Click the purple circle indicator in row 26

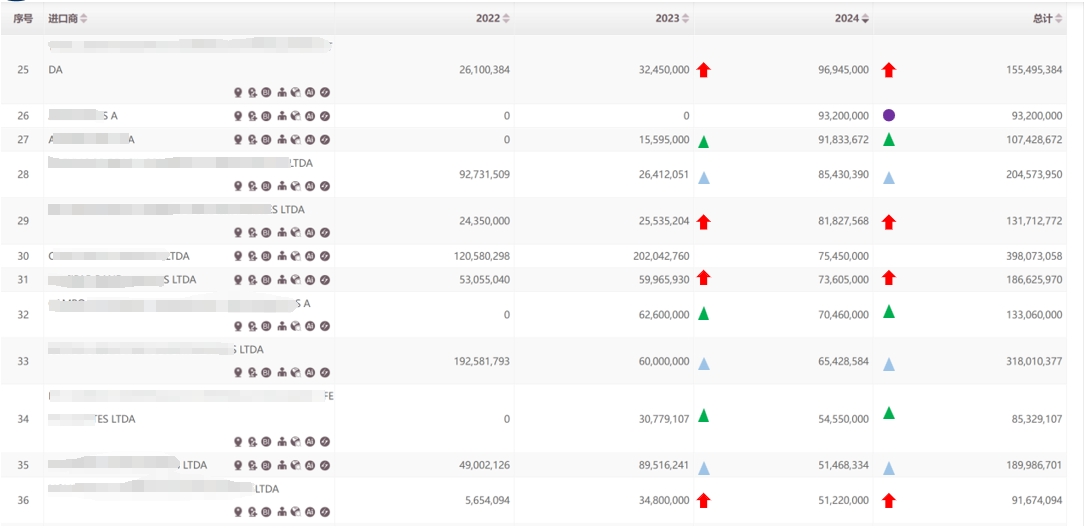point(889,116)
